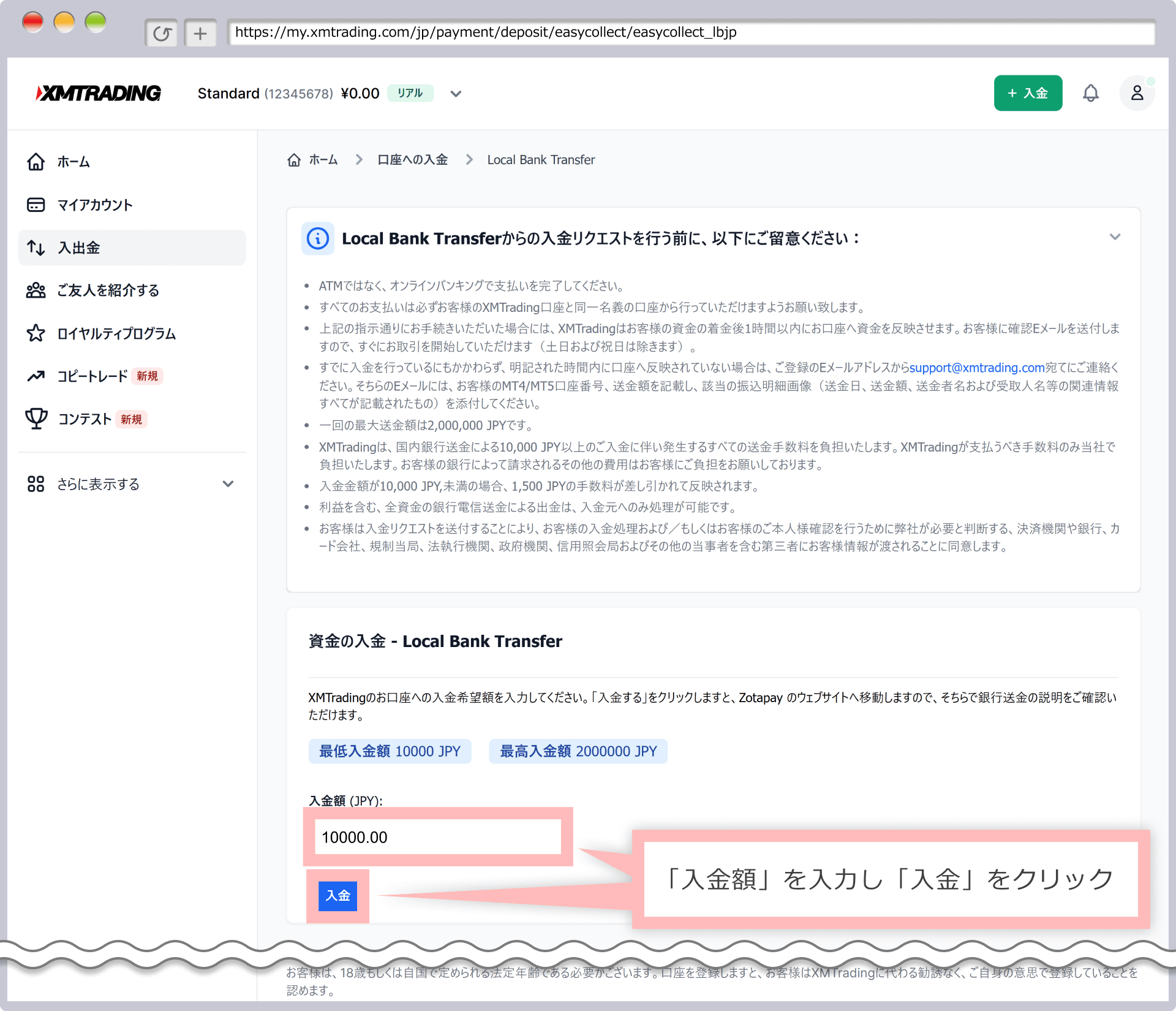Open ホーム in the sidebar
The height and width of the screenshot is (1011, 1176).
[73, 162]
